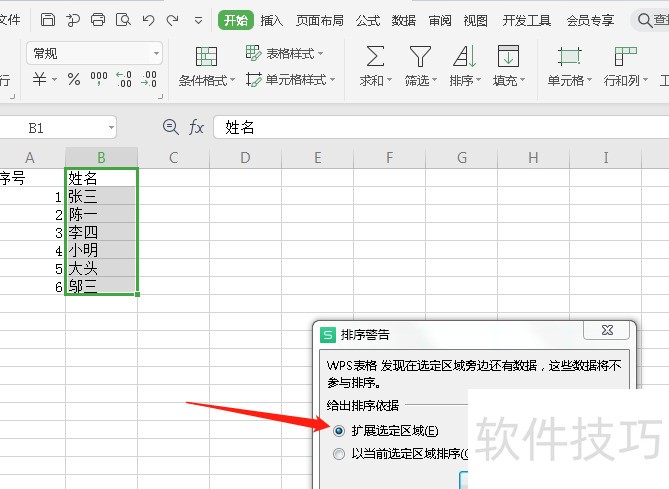This screenshot has width=669, height=489.
Task: Click the 求和 sum icon
Action: point(375,56)
